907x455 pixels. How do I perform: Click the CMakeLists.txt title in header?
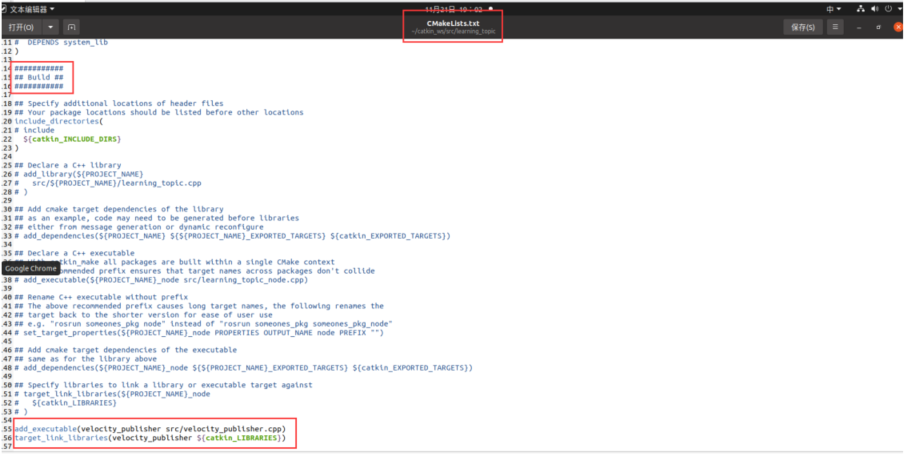(x=453, y=24)
